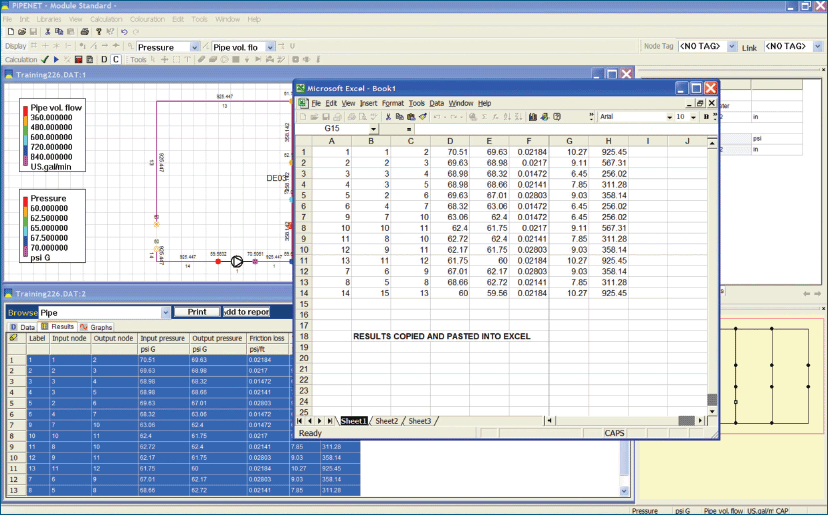Click the Cut scissors icon in PIPENET toolbar
Viewport: 828px width, 515px height.
point(48,32)
